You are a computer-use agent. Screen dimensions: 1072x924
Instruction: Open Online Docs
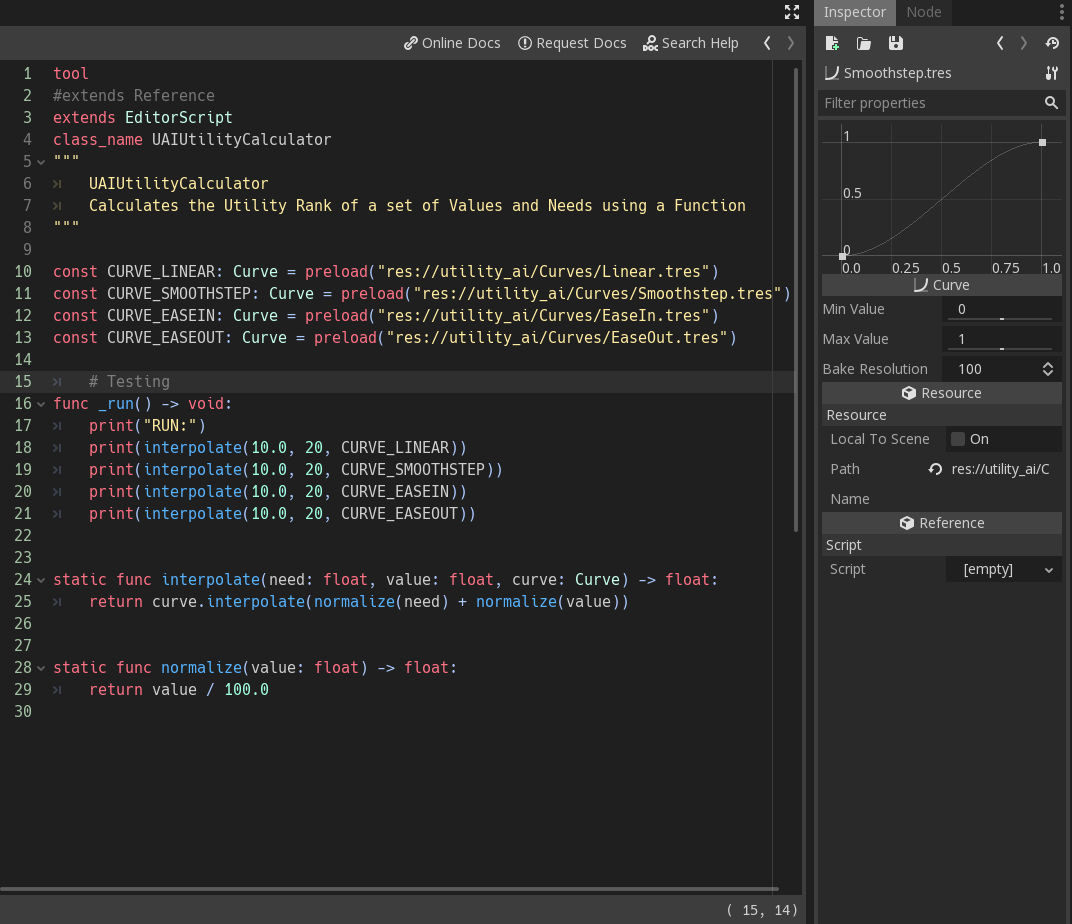(452, 43)
